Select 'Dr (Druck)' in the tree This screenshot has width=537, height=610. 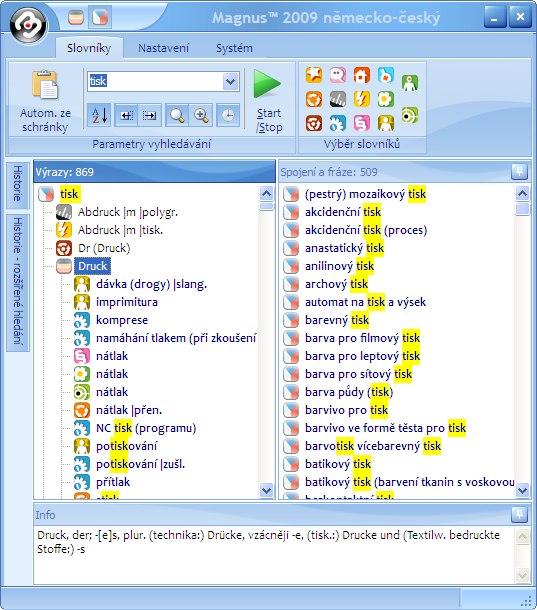point(104,248)
